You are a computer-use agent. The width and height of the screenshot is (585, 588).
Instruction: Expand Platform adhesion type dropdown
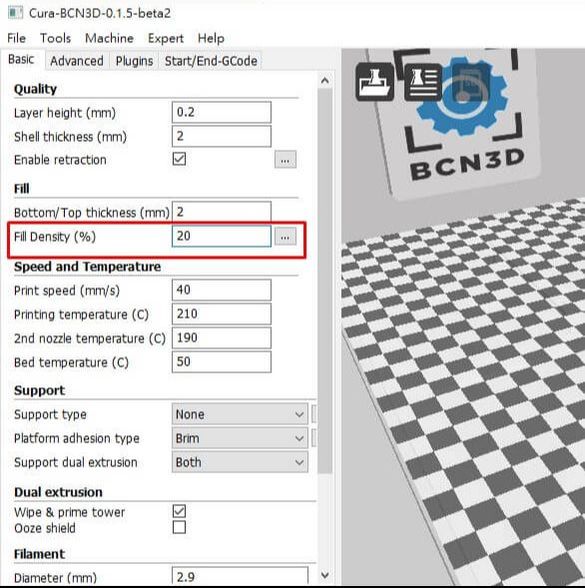(x=240, y=438)
